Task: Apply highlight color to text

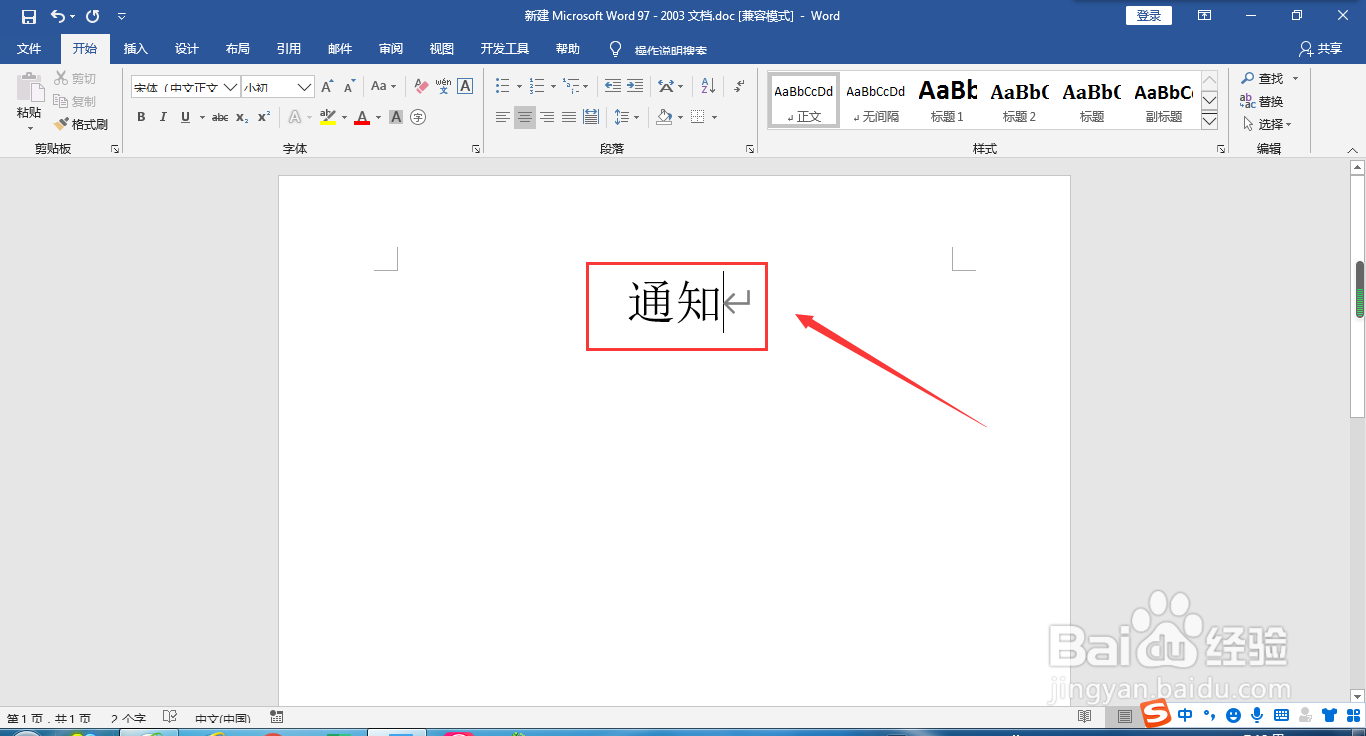Action: click(328, 117)
